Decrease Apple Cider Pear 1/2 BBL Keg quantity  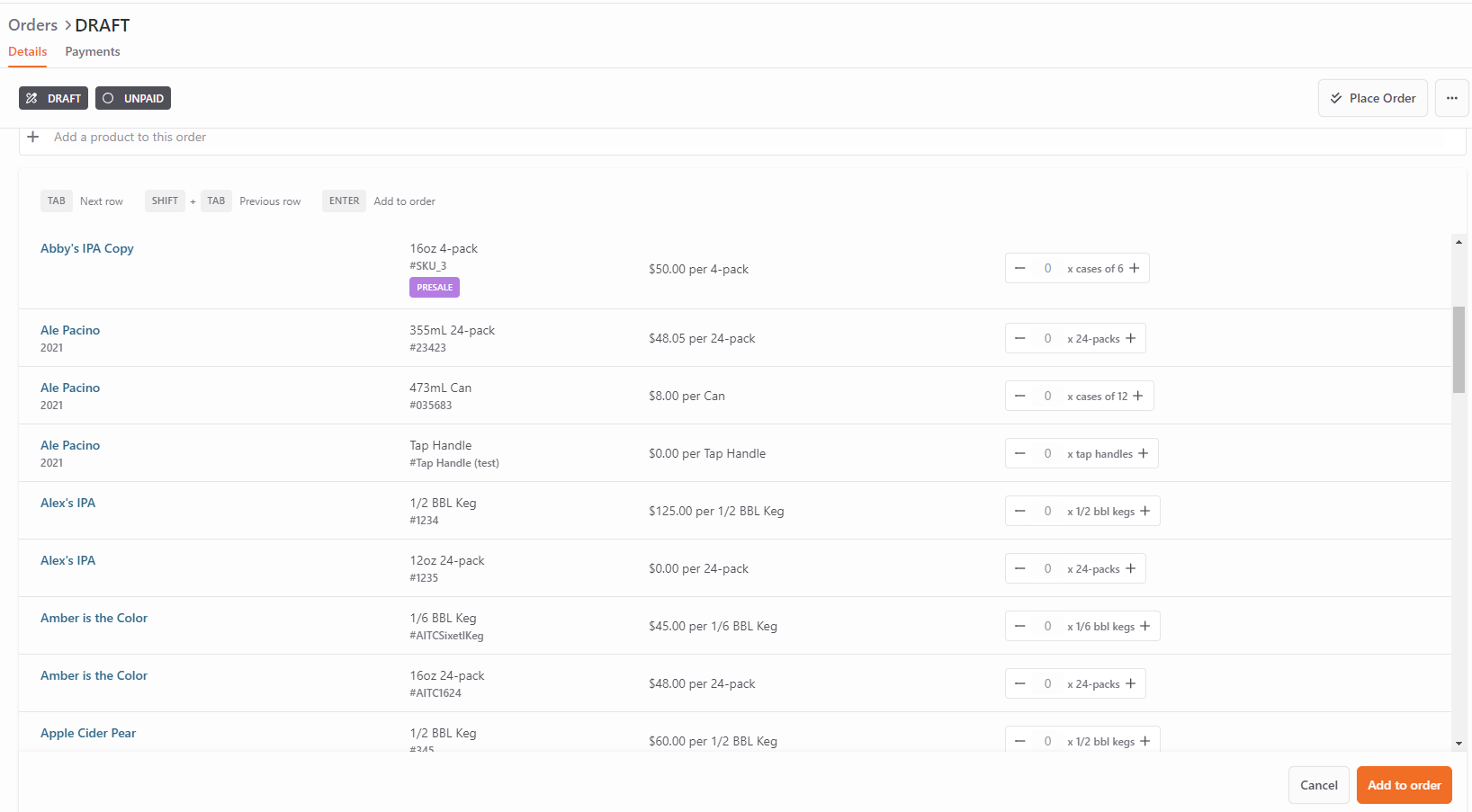1020,741
